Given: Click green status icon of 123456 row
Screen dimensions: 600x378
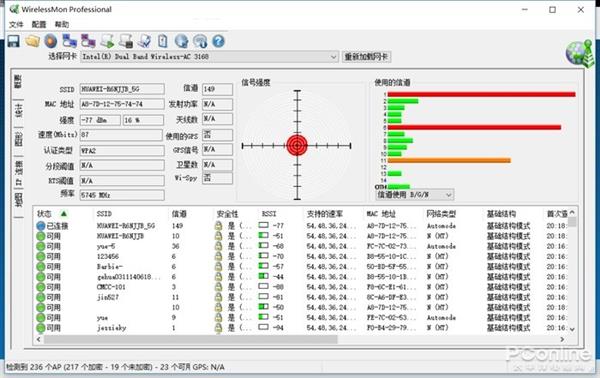Looking at the screenshot, I should [41, 256].
